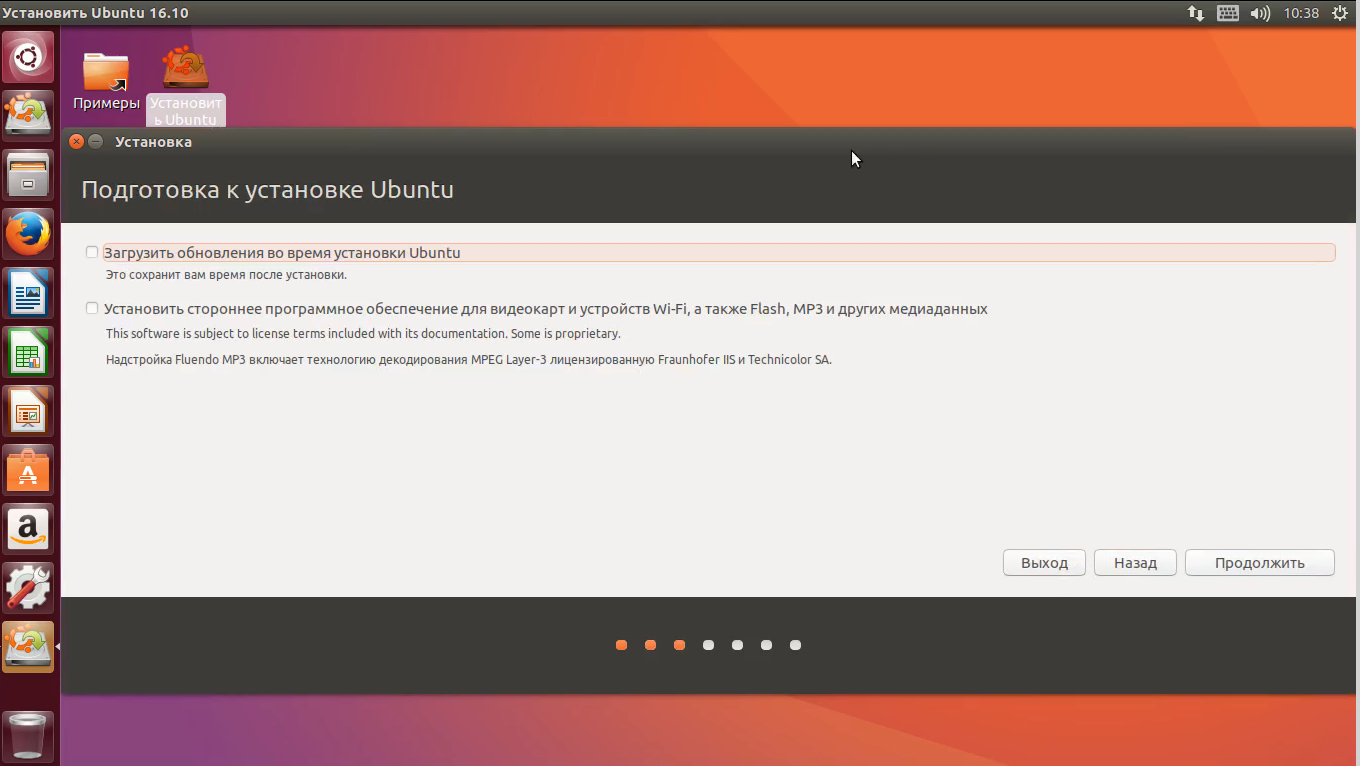This screenshot has width=1360, height=766.
Task: Open the Files manager icon
Action: (x=28, y=175)
